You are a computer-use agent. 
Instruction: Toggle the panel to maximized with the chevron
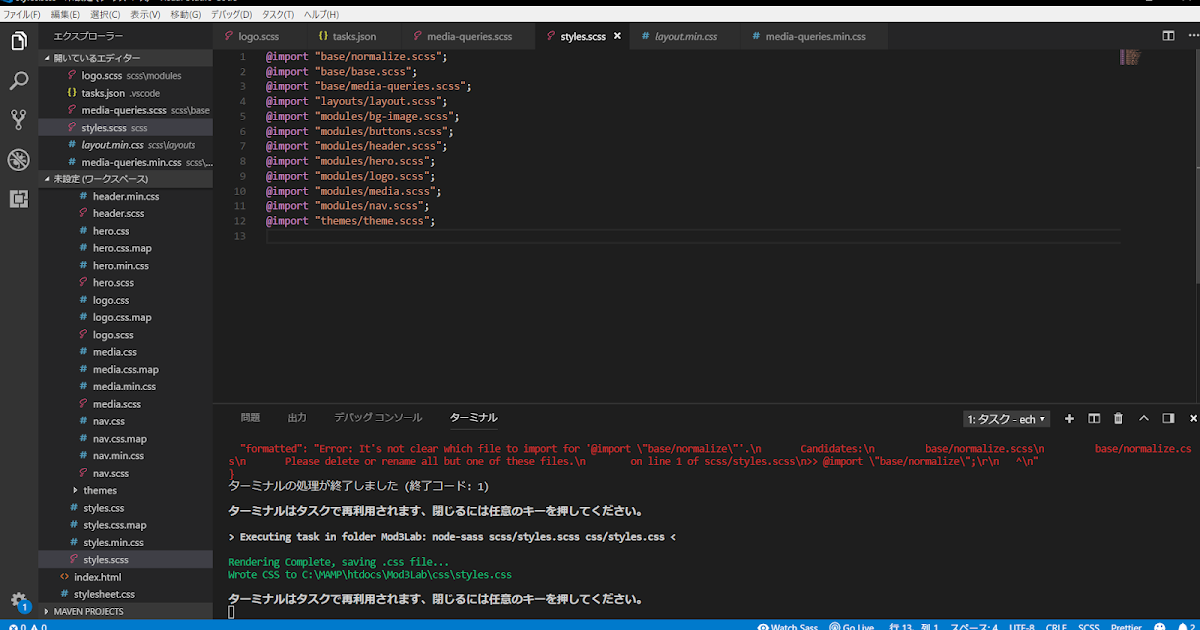(x=1145, y=419)
